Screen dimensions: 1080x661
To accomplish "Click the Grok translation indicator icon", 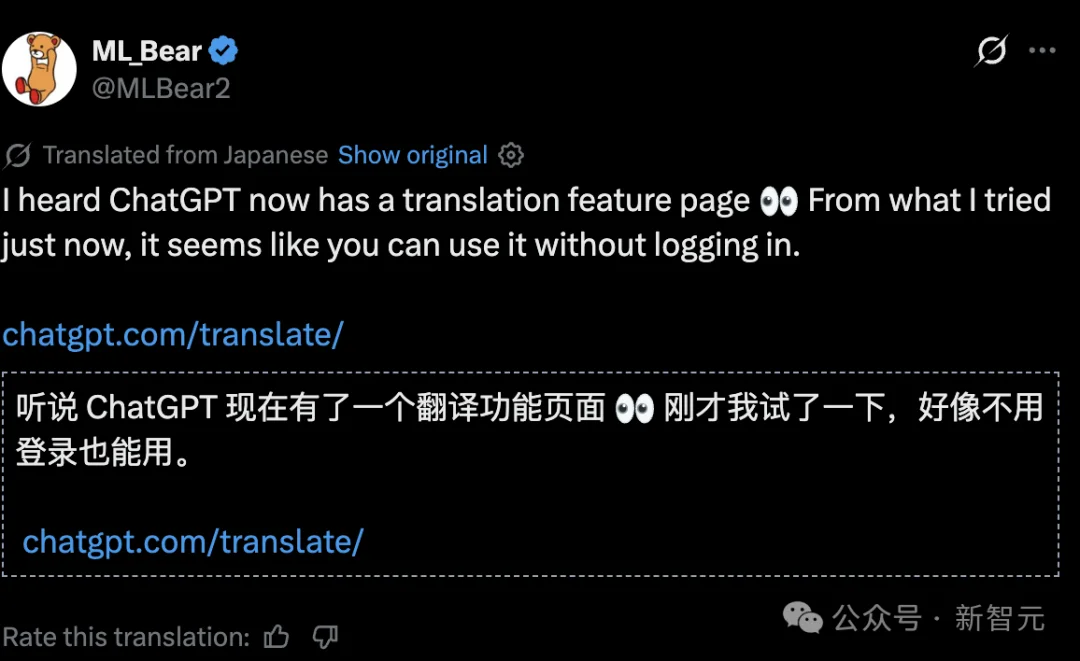I will [x=16, y=155].
